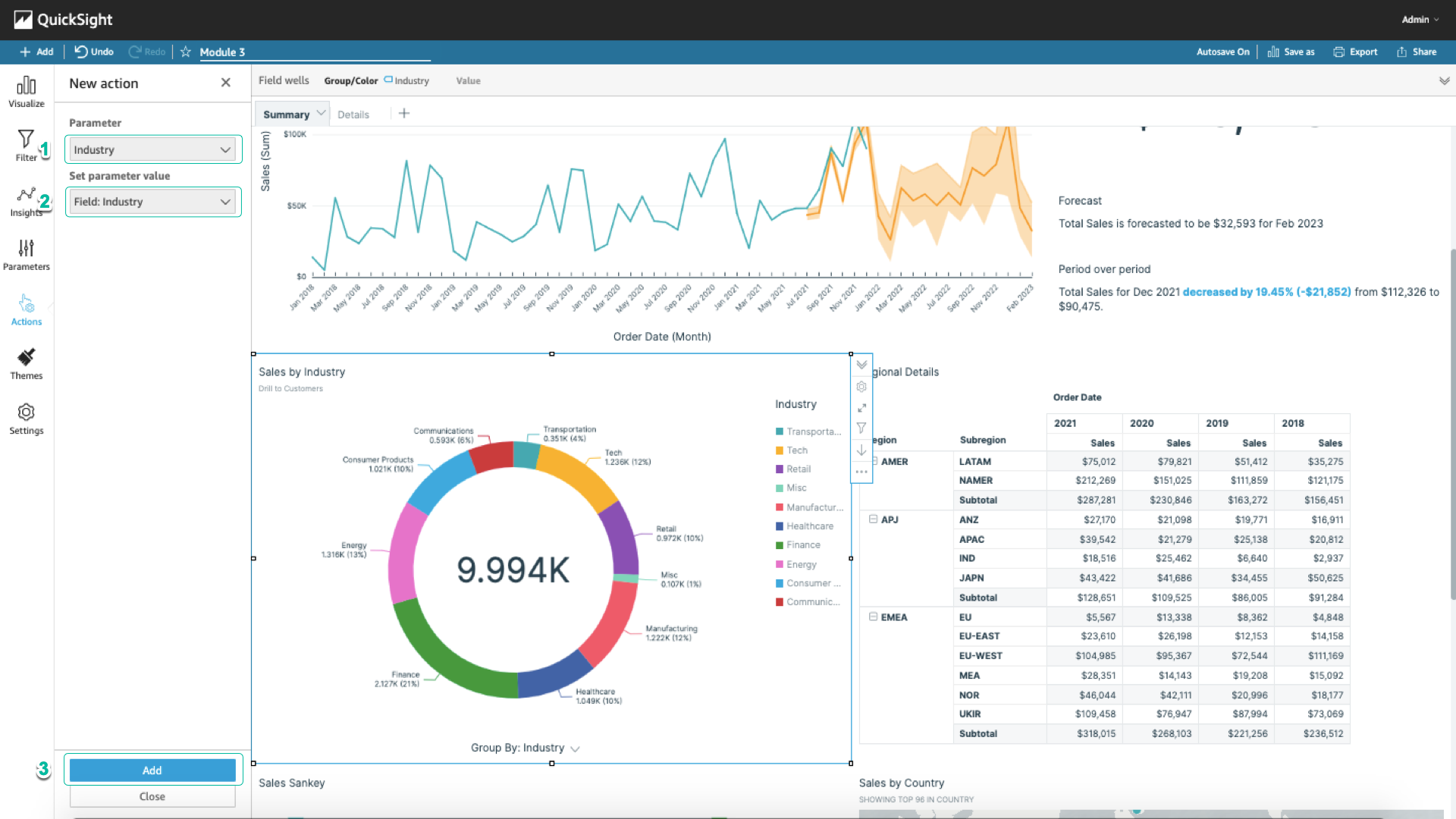The image size is (1456, 819).
Task: Open the Parameter dropdown showing Industry
Action: pyautogui.click(x=152, y=149)
